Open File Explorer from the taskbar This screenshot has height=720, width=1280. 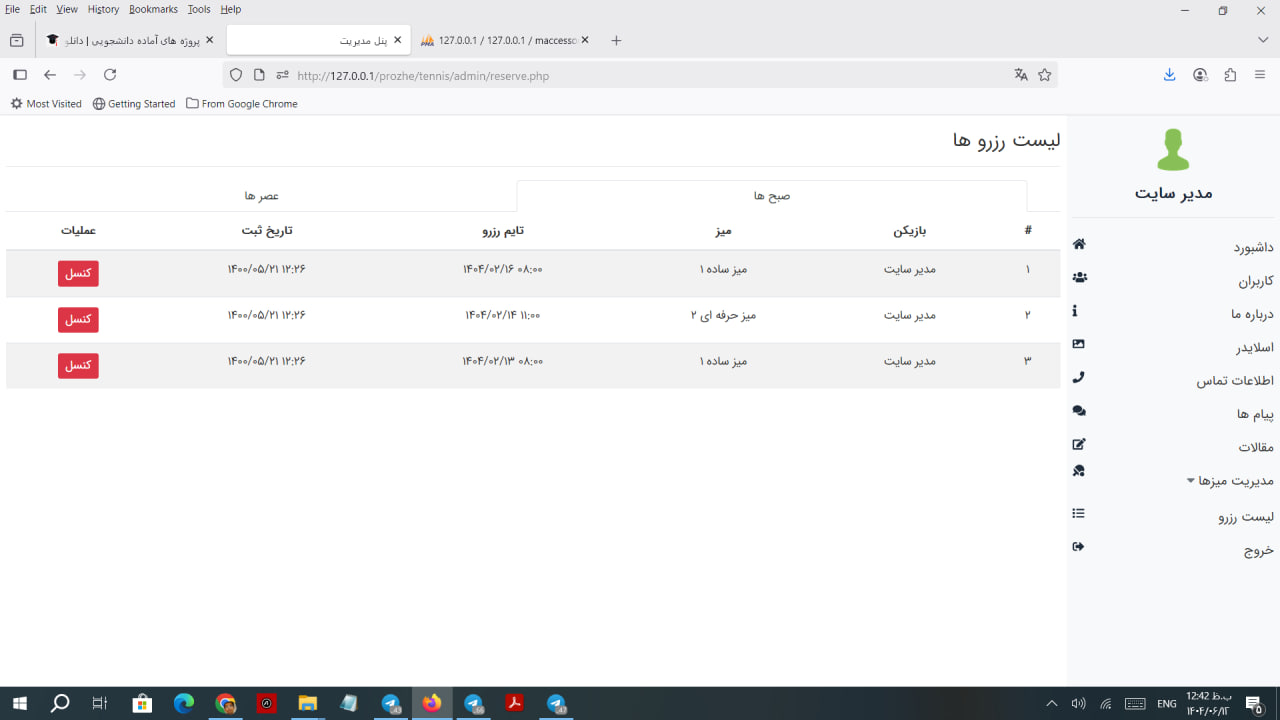[x=307, y=704]
